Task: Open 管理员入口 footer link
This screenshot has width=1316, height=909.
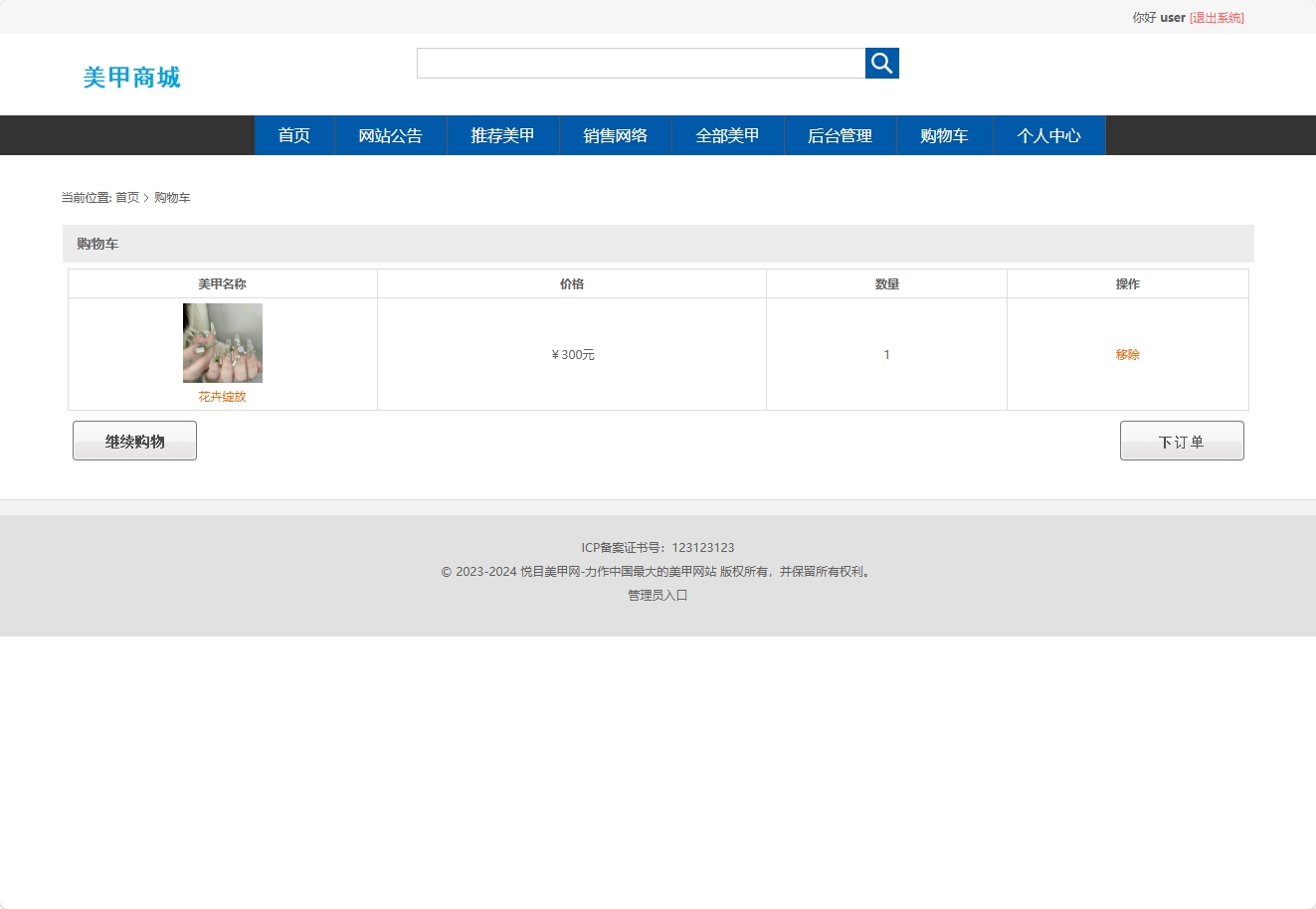Action: (x=658, y=596)
